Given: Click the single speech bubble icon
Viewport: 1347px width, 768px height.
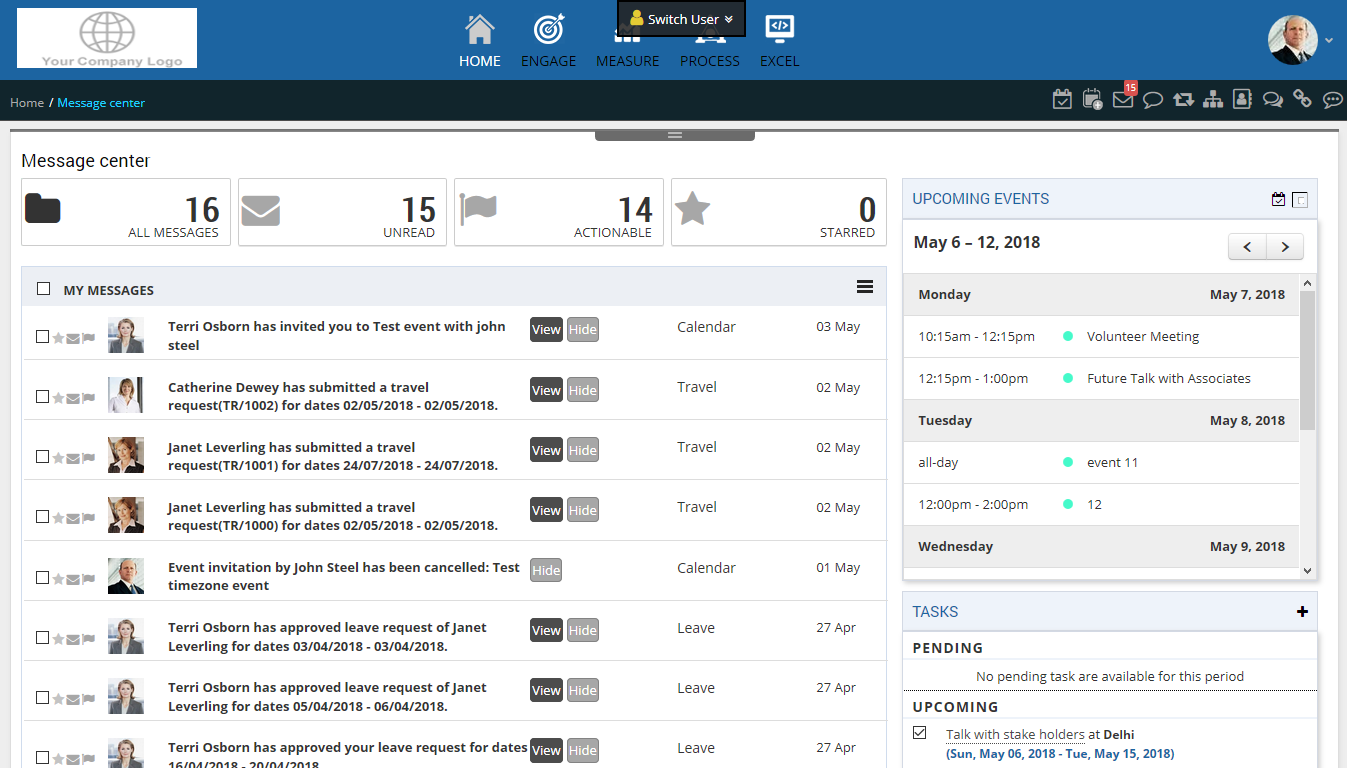Looking at the screenshot, I should click(1153, 100).
